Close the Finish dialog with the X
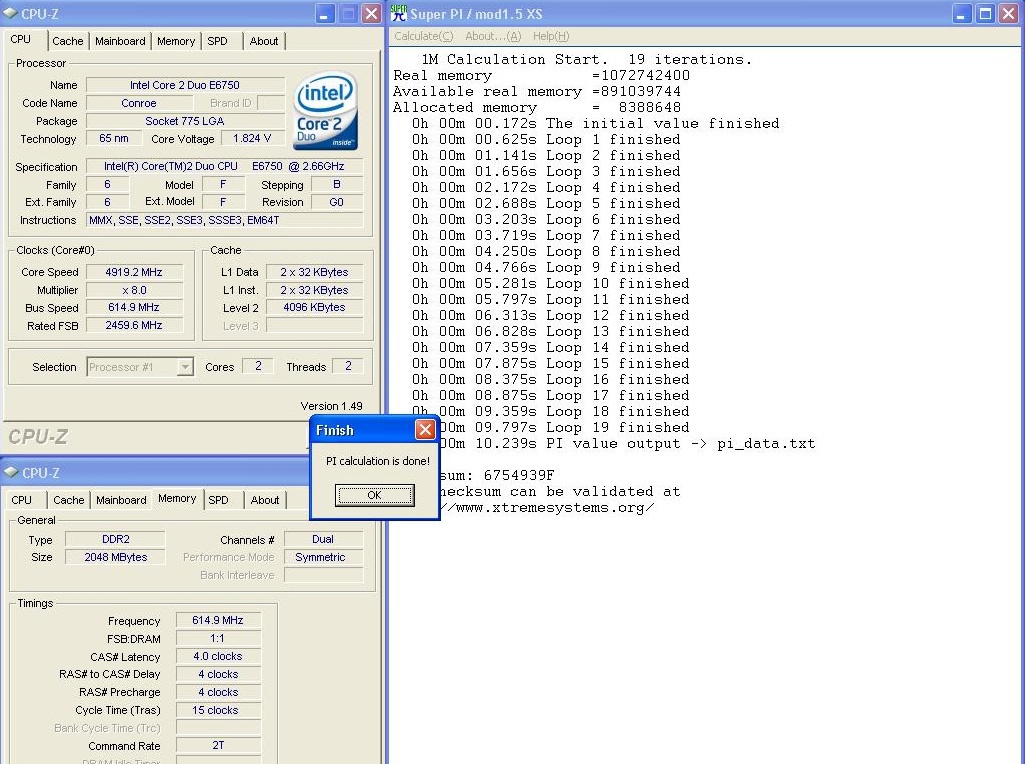1025x764 pixels. pos(425,429)
